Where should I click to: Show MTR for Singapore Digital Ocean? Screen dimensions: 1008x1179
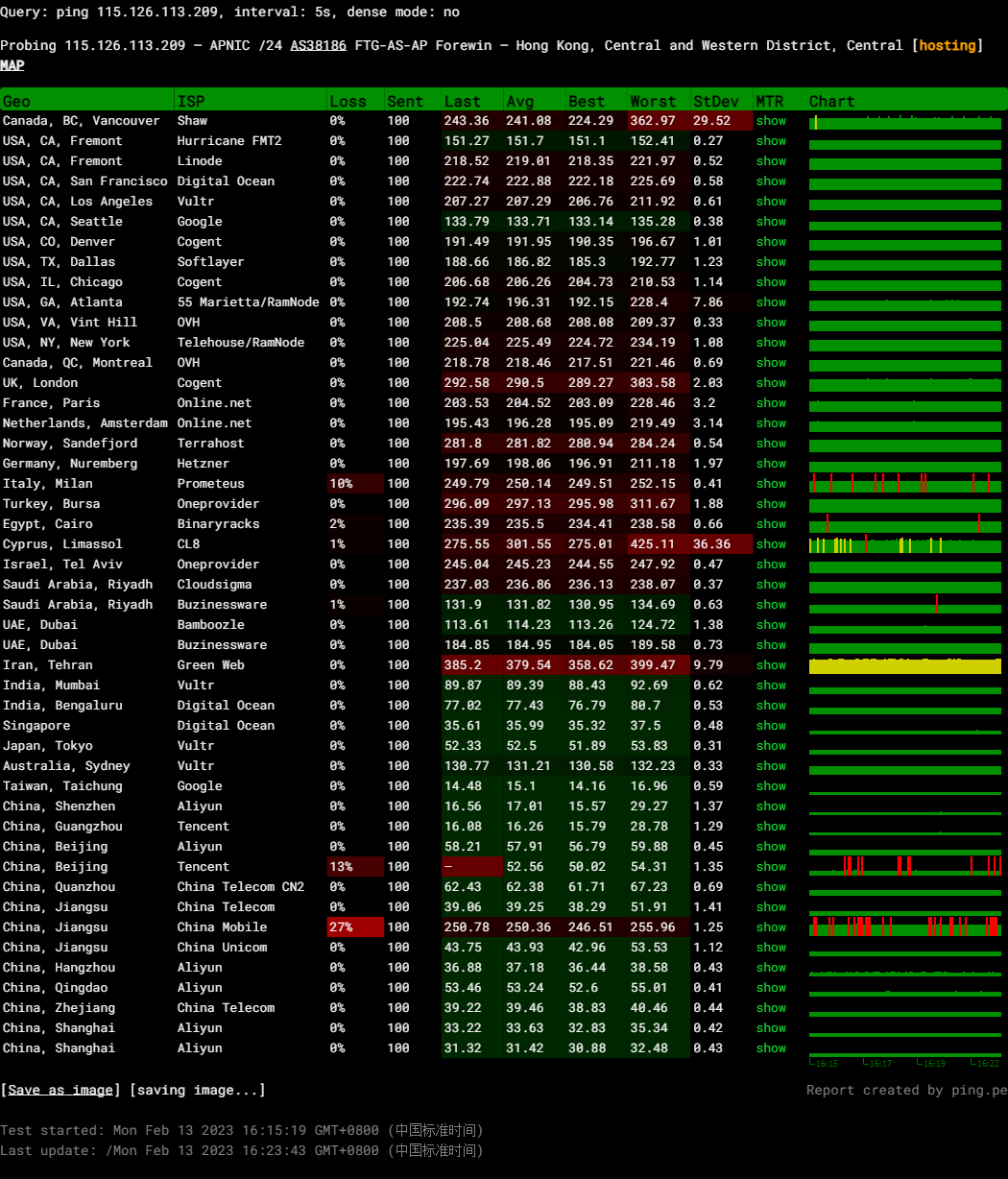[771, 726]
